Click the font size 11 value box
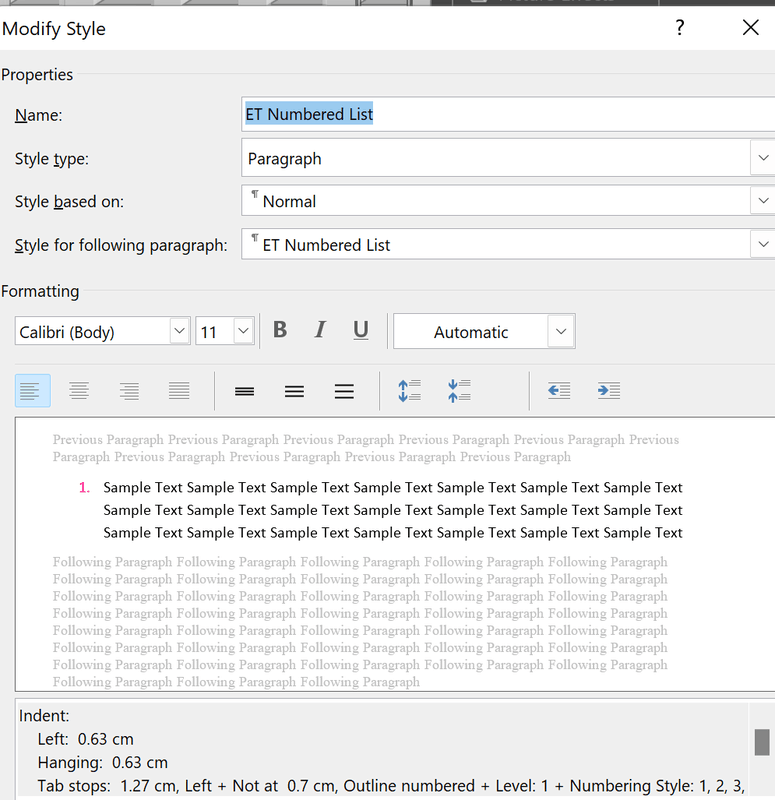This screenshot has width=775, height=800. (x=215, y=332)
